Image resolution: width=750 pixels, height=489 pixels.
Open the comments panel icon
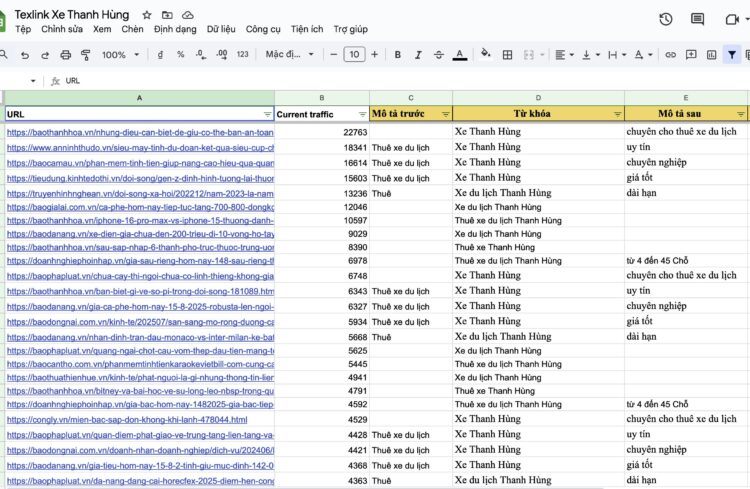tap(697, 19)
